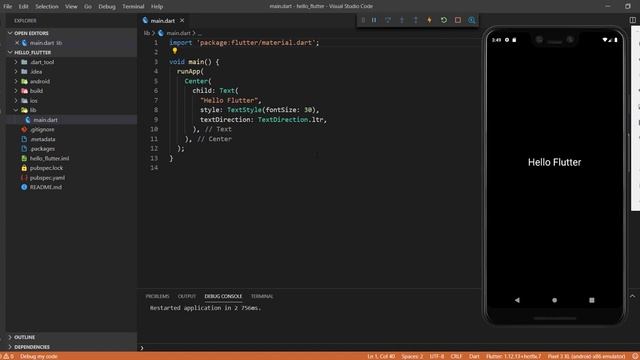Switch to the OUTPUT panel tab
This screenshot has height=360, width=640.
click(x=187, y=296)
